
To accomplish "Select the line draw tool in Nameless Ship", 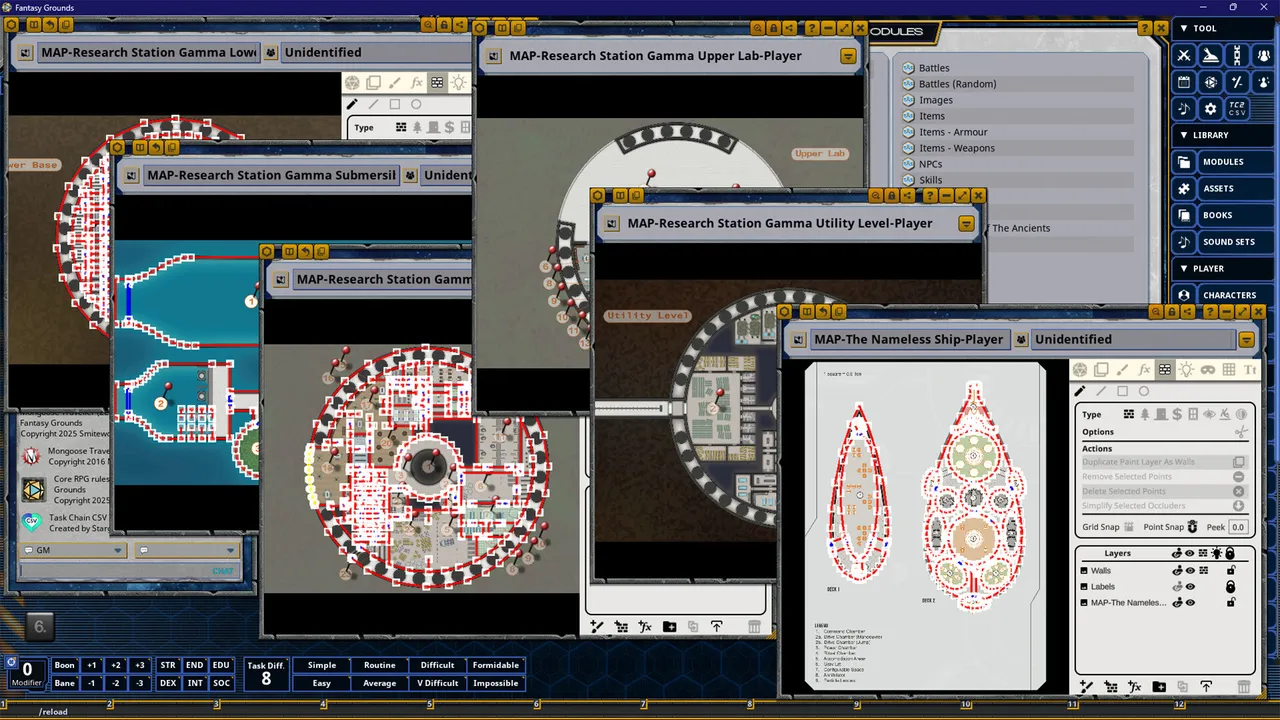I will (1101, 391).
